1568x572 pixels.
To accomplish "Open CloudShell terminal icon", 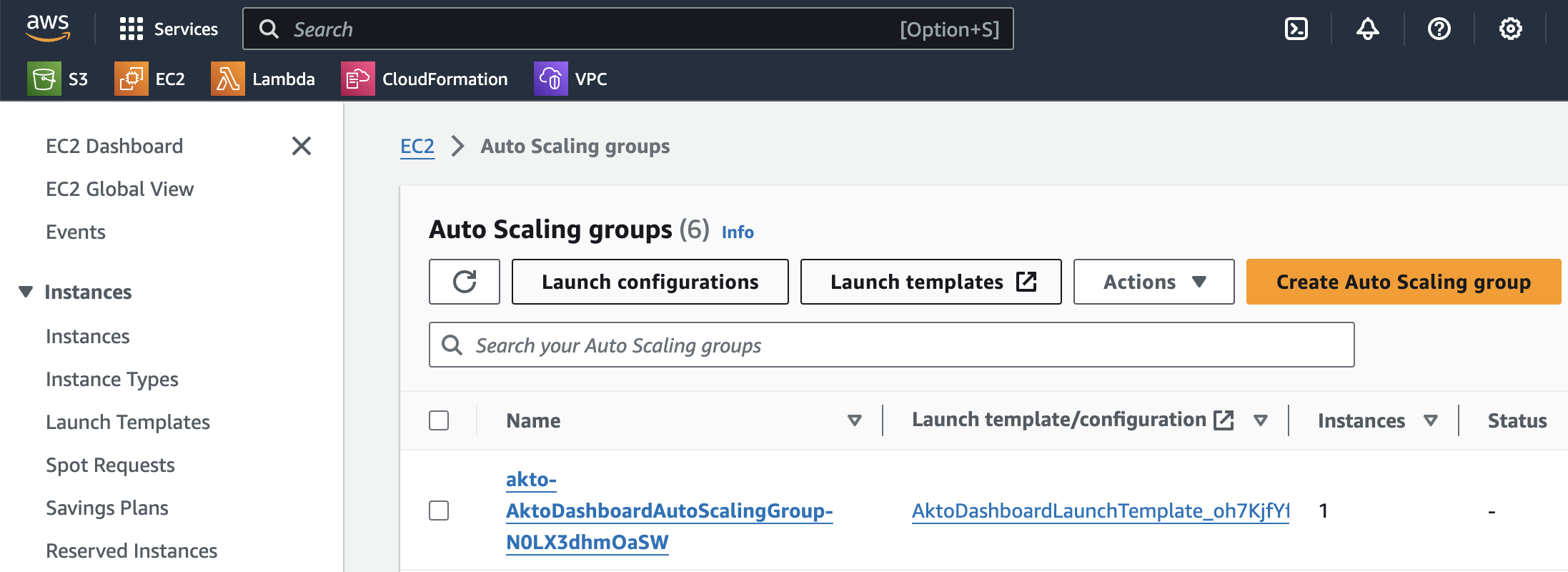I will pyautogui.click(x=1296, y=29).
